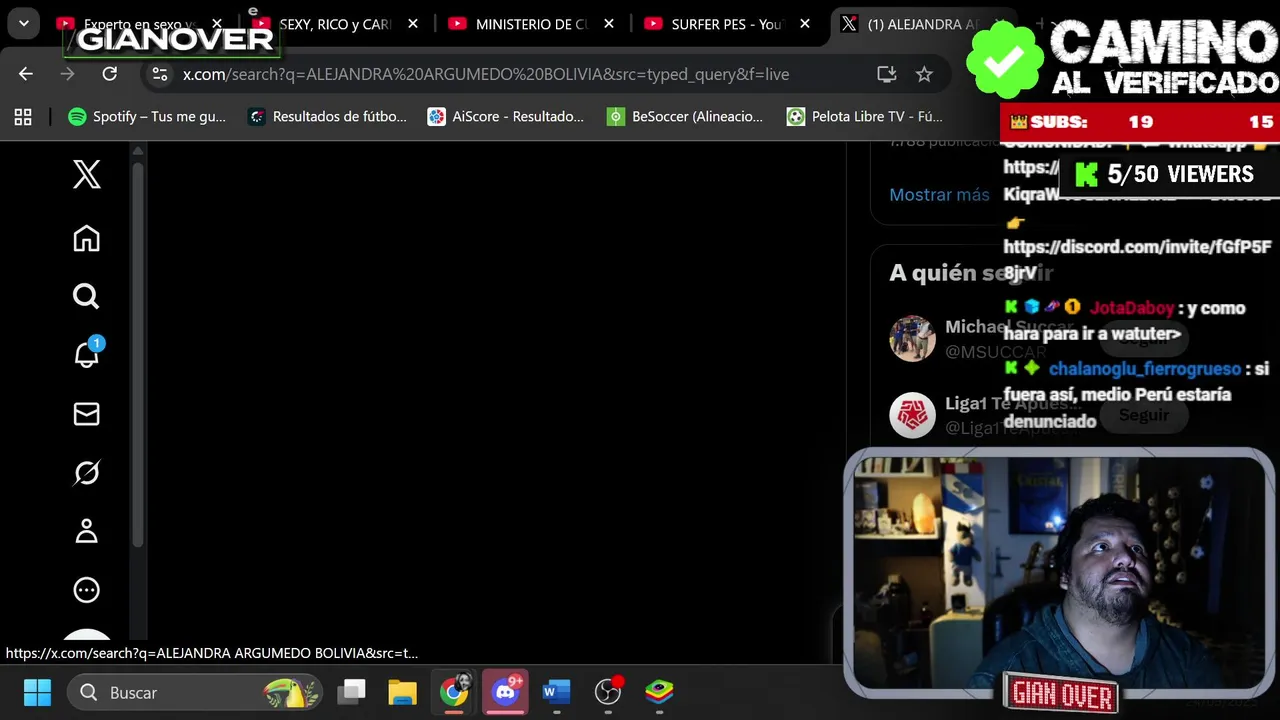Open X More options circle icon
1280x720 pixels.
pos(87,590)
